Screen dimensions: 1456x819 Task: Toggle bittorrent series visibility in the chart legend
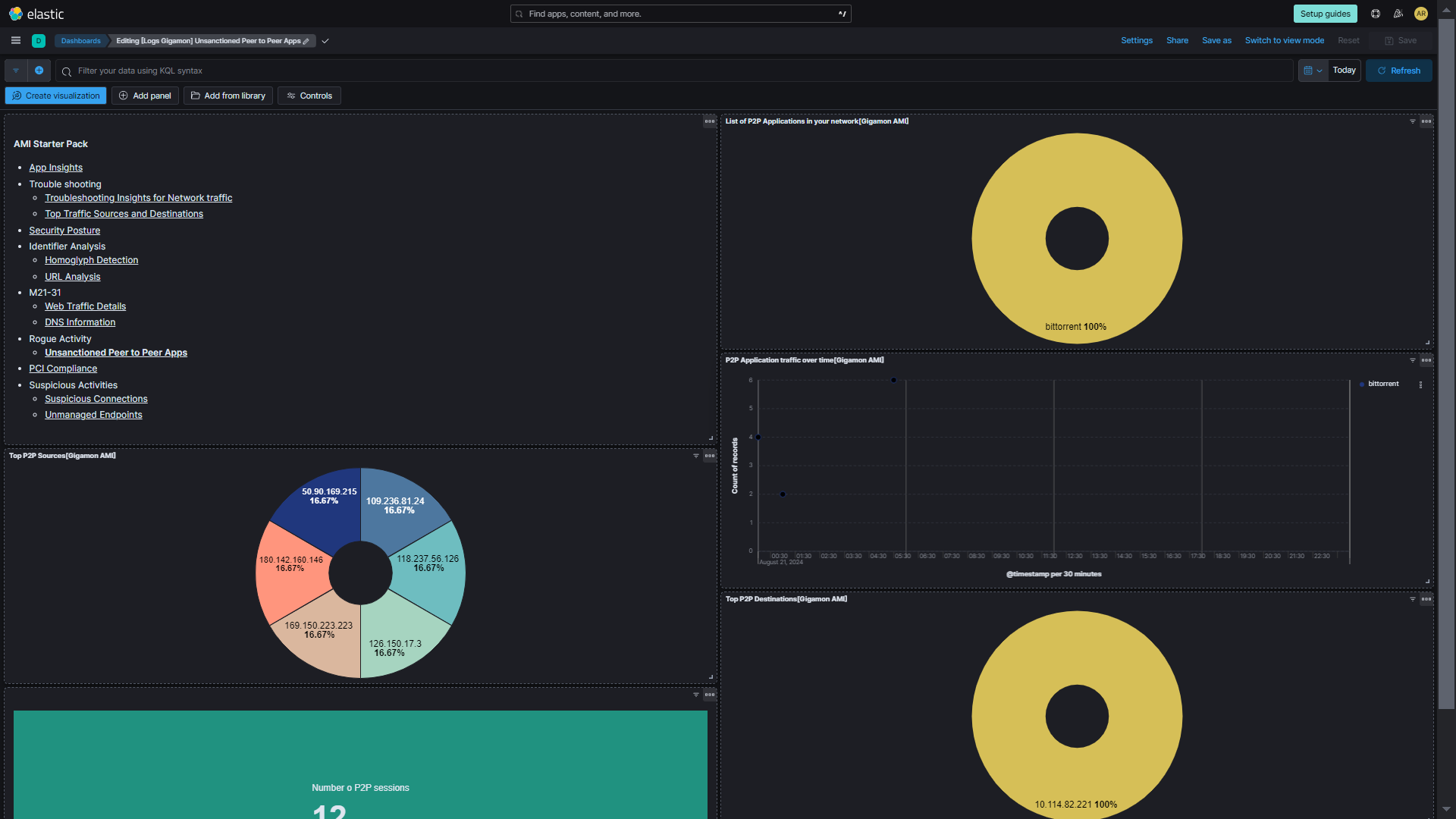point(1382,384)
